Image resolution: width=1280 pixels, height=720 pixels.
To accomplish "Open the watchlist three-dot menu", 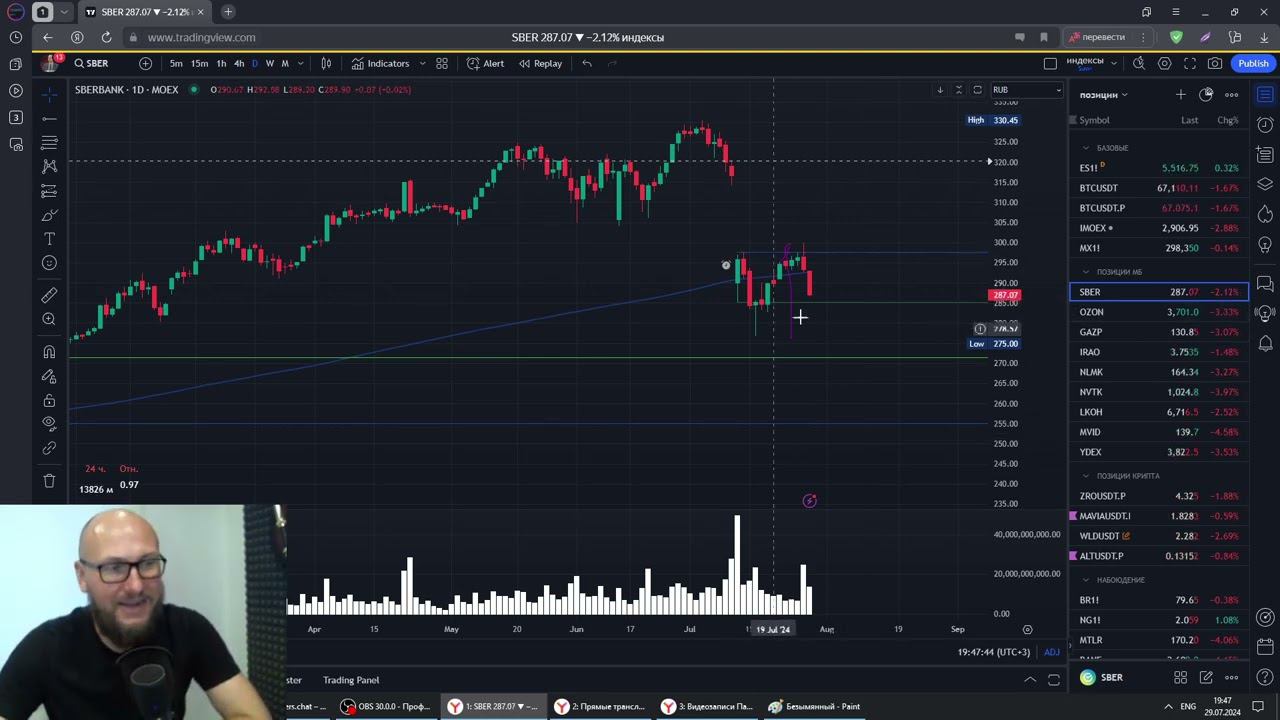I will (1232, 95).
